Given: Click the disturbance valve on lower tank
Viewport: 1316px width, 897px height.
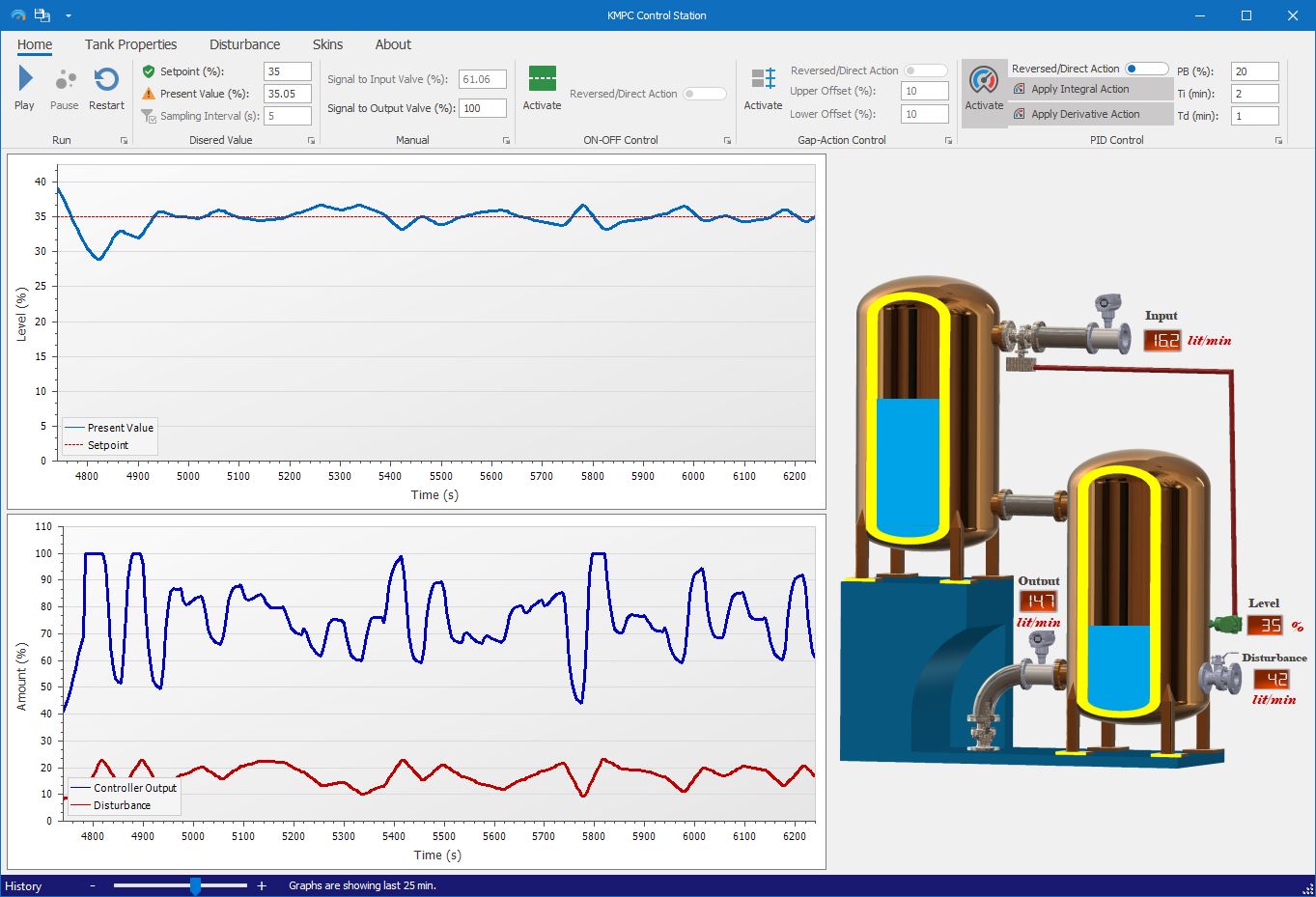Looking at the screenshot, I should [x=1220, y=673].
